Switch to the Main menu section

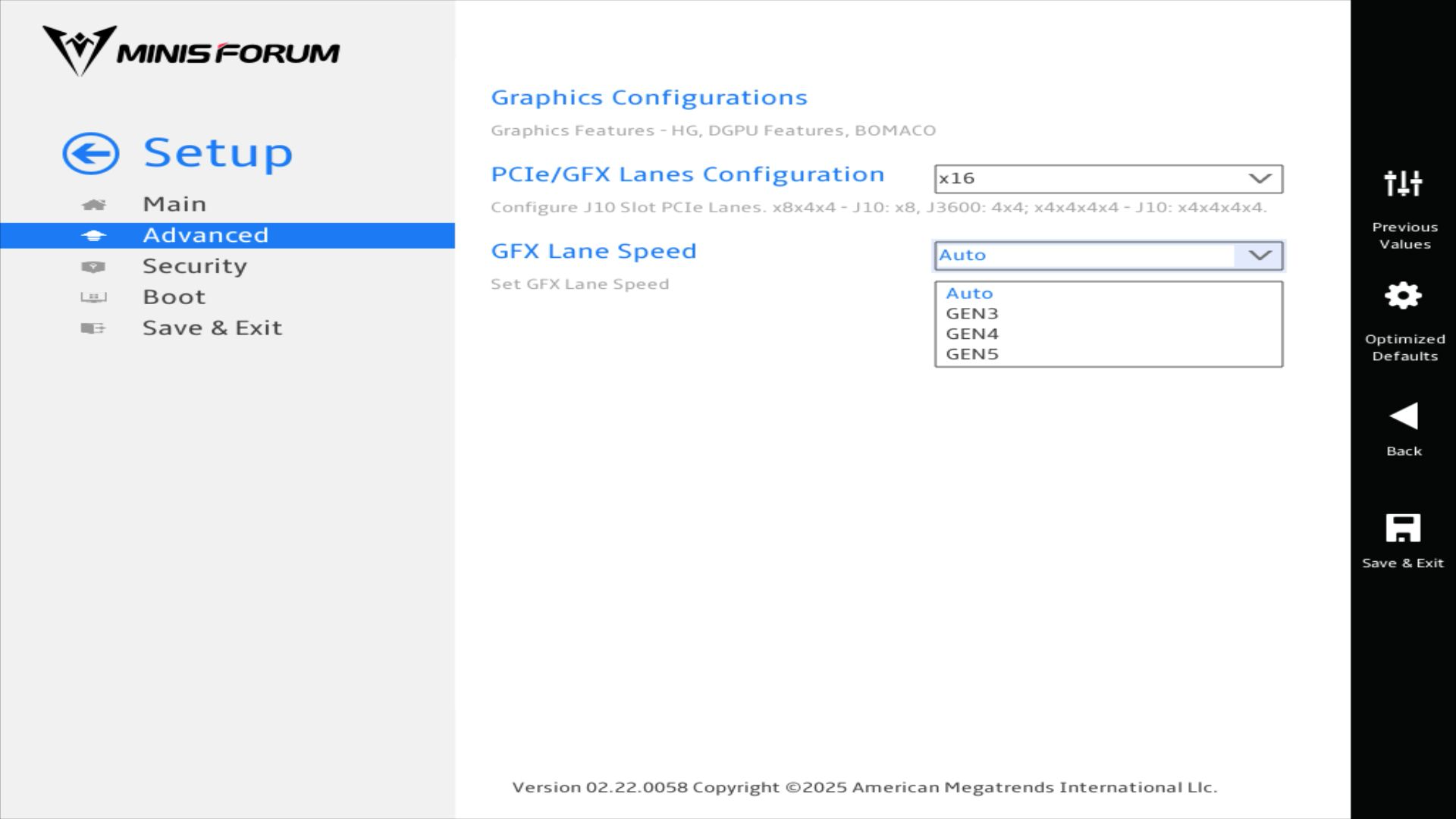point(174,205)
